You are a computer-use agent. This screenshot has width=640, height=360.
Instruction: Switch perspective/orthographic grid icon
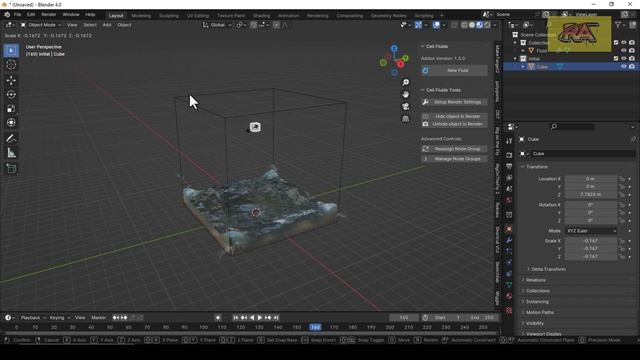tap(405, 119)
